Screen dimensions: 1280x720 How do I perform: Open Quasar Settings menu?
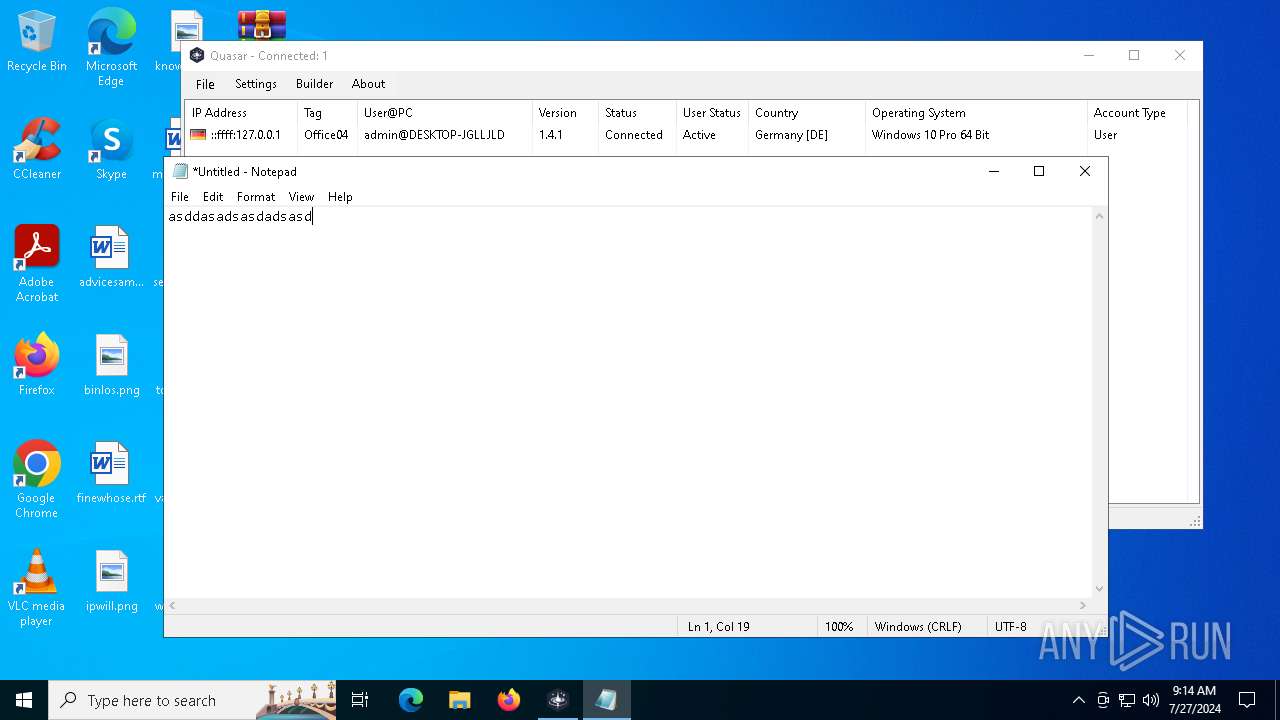coord(256,84)
